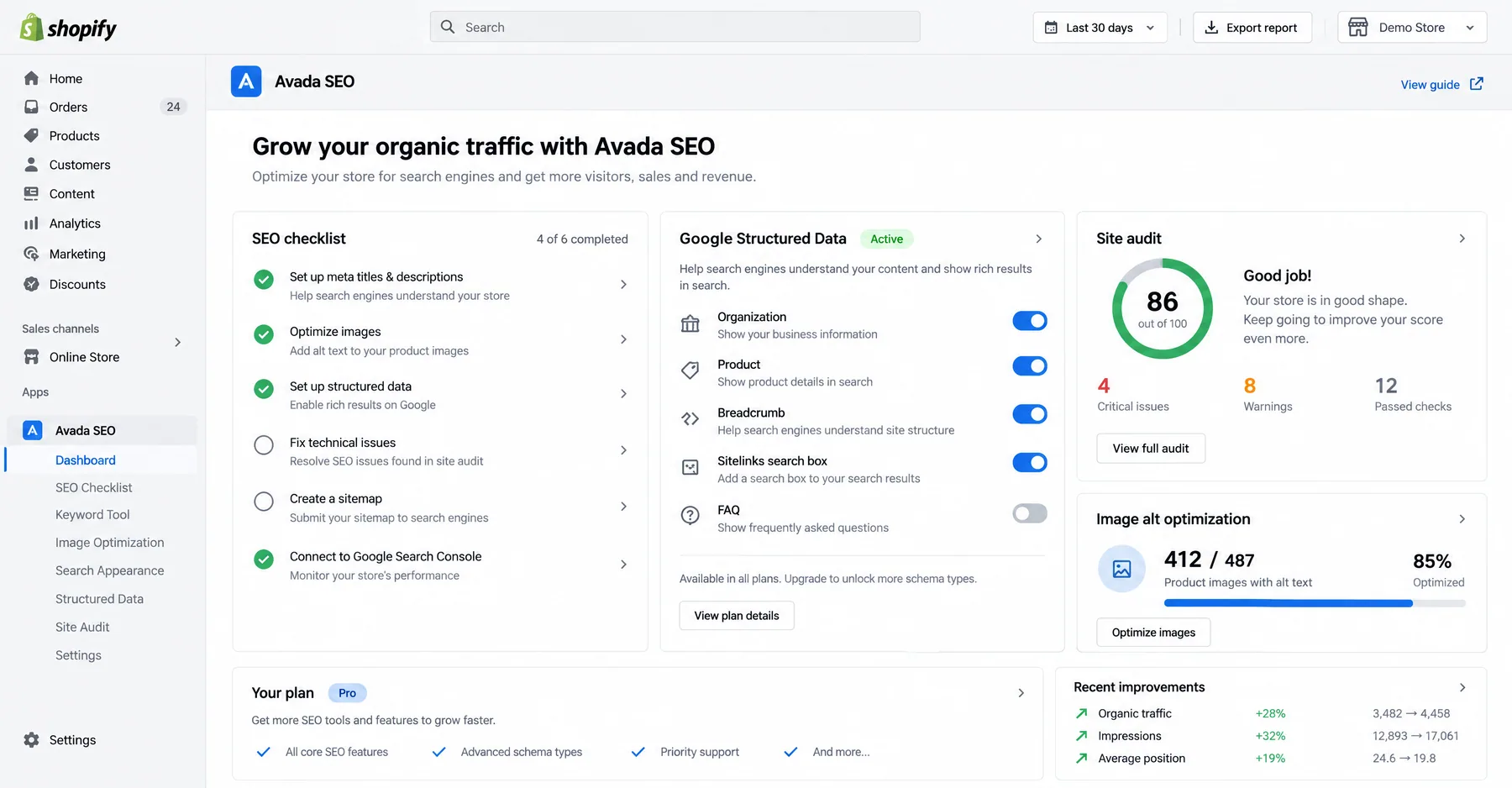
Task: Open Search Appearance submenu item
Action: 110,570
